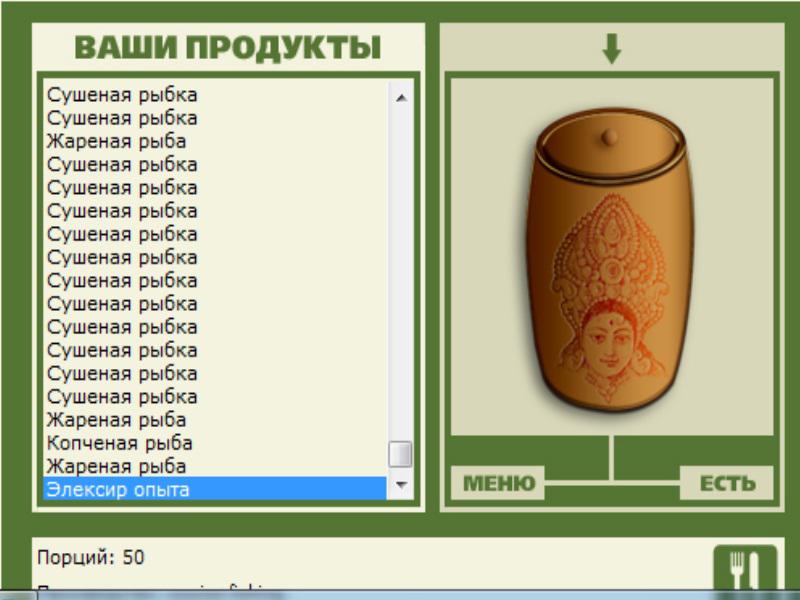Click the products list scrollbar up arrow
The image size is (800, 600).
pos(401,97)
